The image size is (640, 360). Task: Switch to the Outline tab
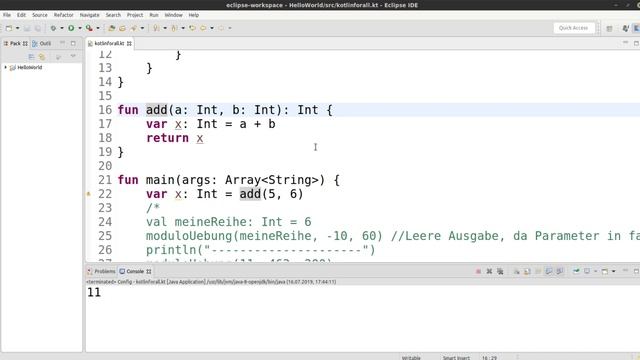coord(42,43)
